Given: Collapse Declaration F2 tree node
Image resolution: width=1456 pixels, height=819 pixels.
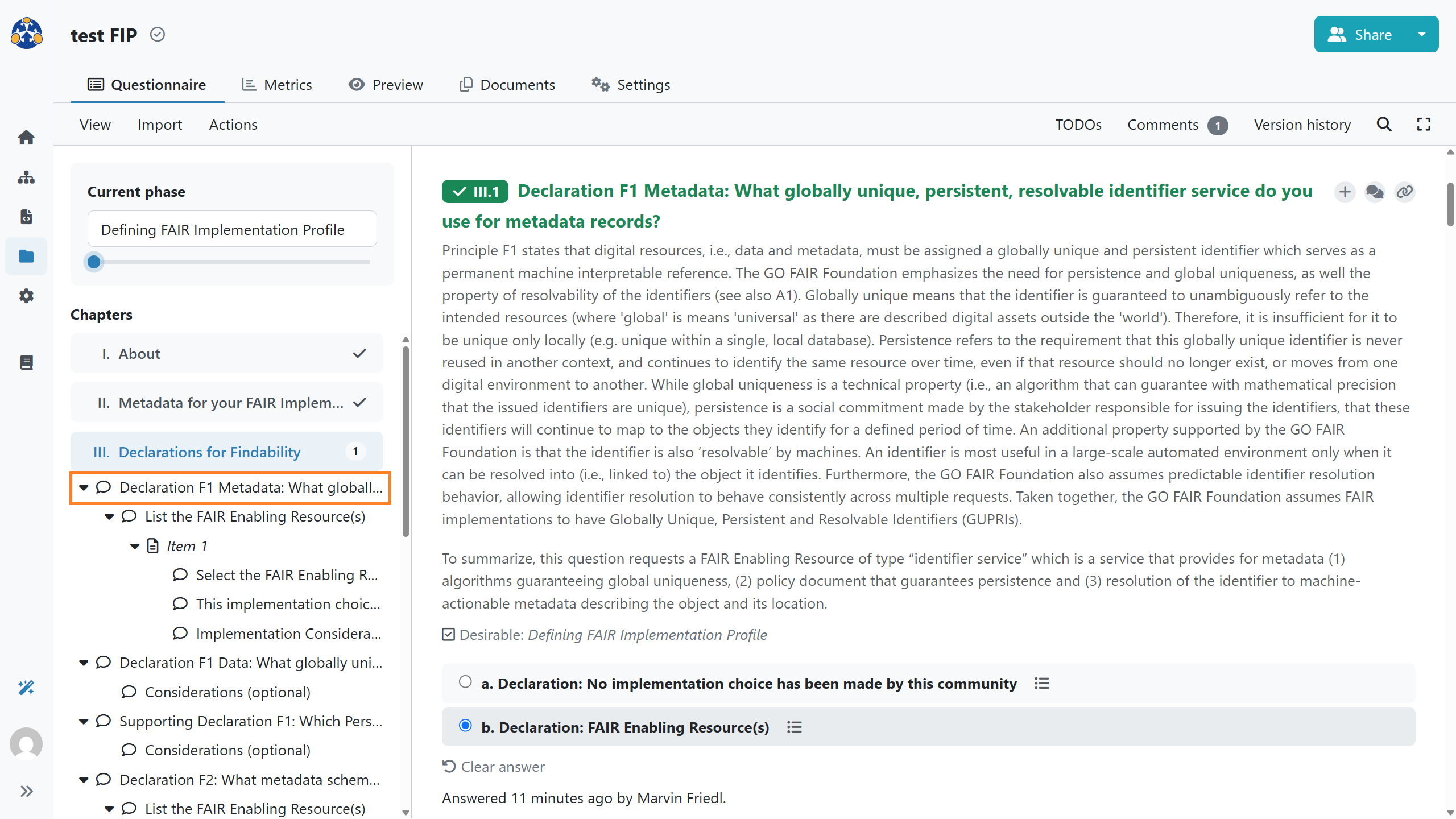Looking at the screenshot, I should pyautogui.click(x=84, y=780).
